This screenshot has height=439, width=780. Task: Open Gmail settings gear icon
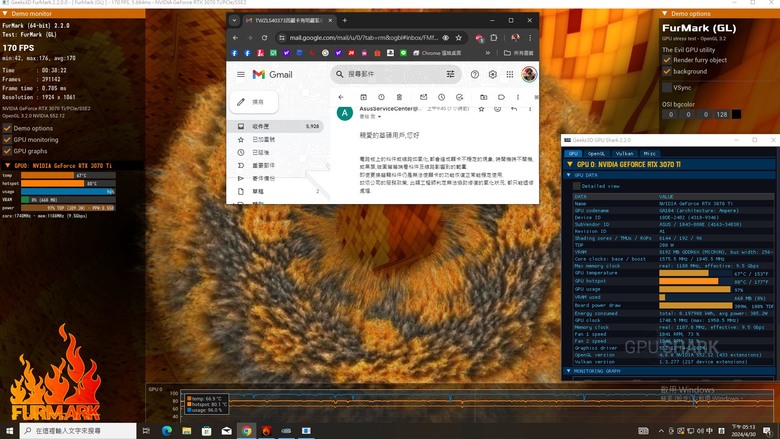pos(492,75)
